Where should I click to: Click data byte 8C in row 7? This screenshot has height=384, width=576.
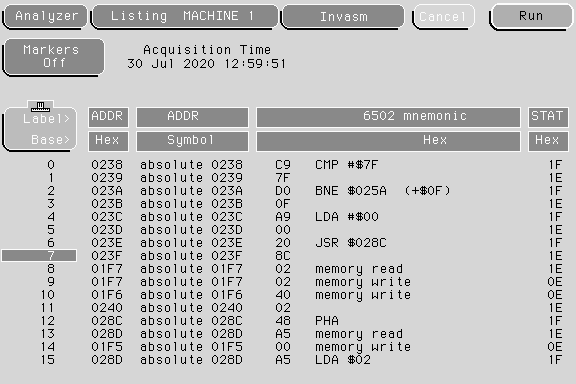point(283,256)
